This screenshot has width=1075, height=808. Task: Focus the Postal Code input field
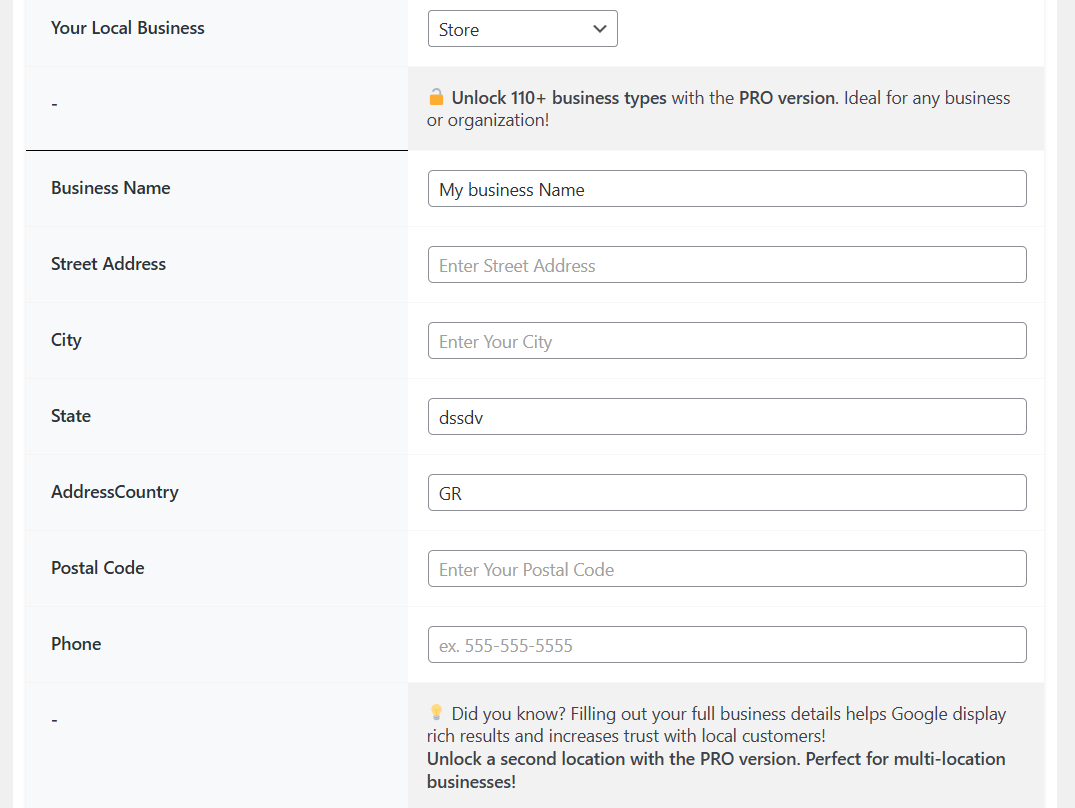[x=726, y=569]
